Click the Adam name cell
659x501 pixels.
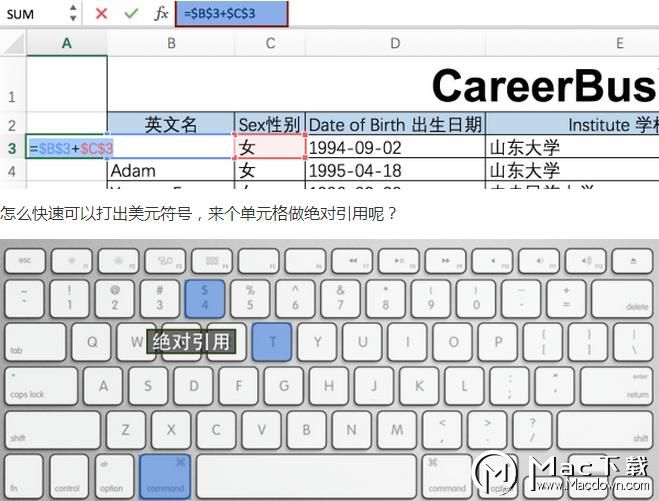click(171, 171)
